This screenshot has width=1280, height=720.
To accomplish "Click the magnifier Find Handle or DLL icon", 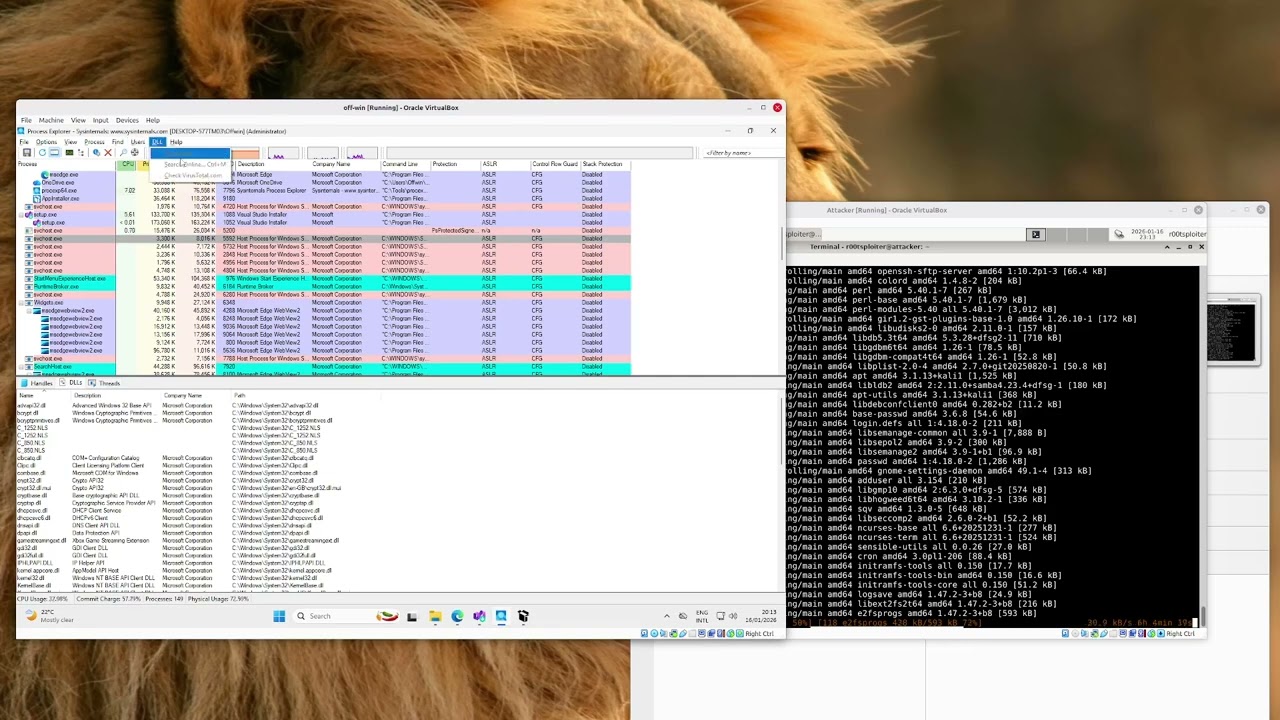I will (x=123, y=152).
